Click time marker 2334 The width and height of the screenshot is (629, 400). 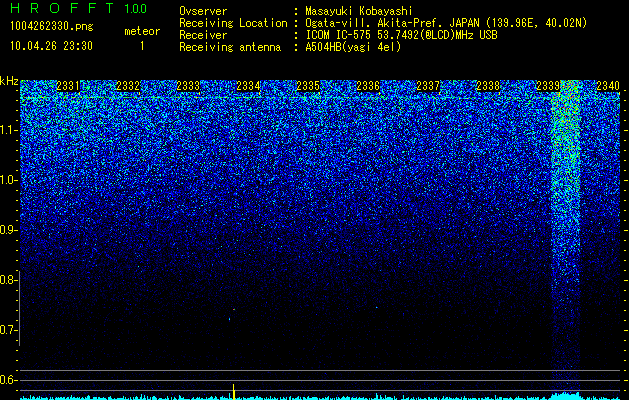coord(248,86)
